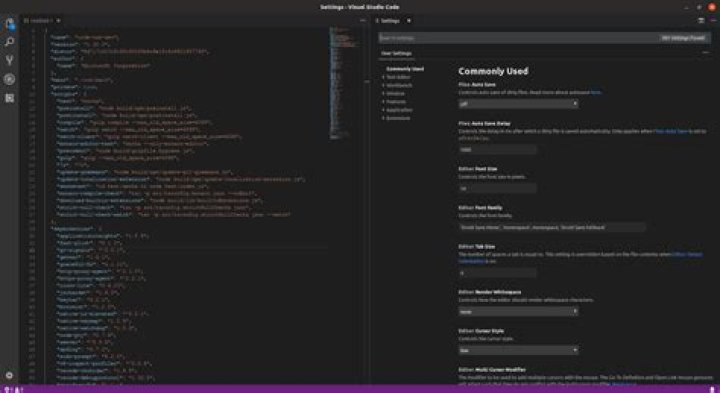Close the Settings editor tab
Screen dimensions: 720x393
(x=409, y=21)
